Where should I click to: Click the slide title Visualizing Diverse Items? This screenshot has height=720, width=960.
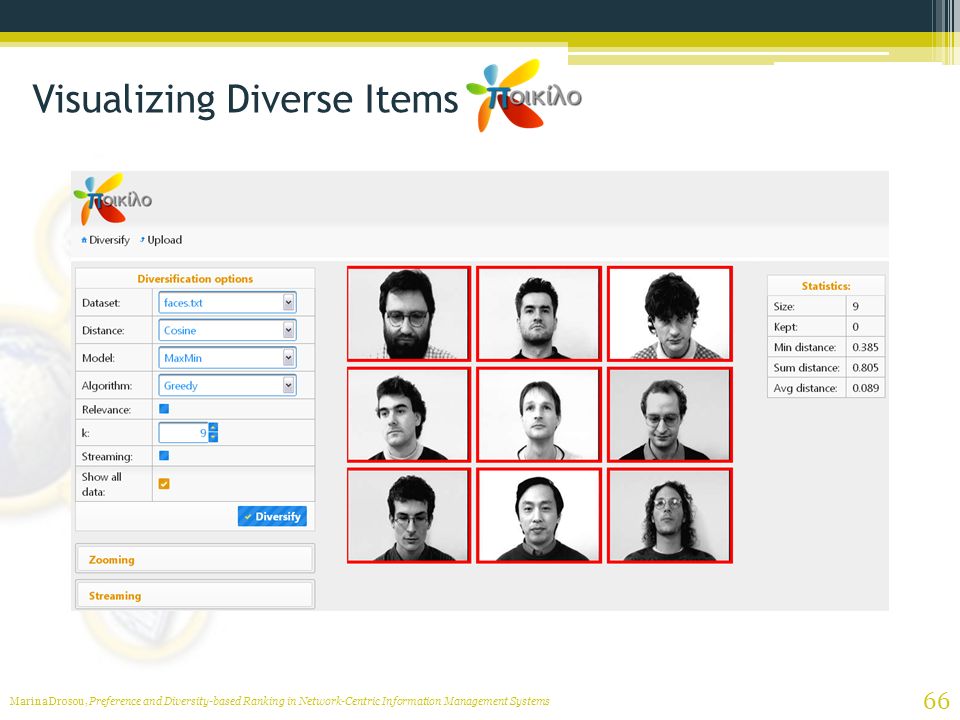(x=245, y=99)
